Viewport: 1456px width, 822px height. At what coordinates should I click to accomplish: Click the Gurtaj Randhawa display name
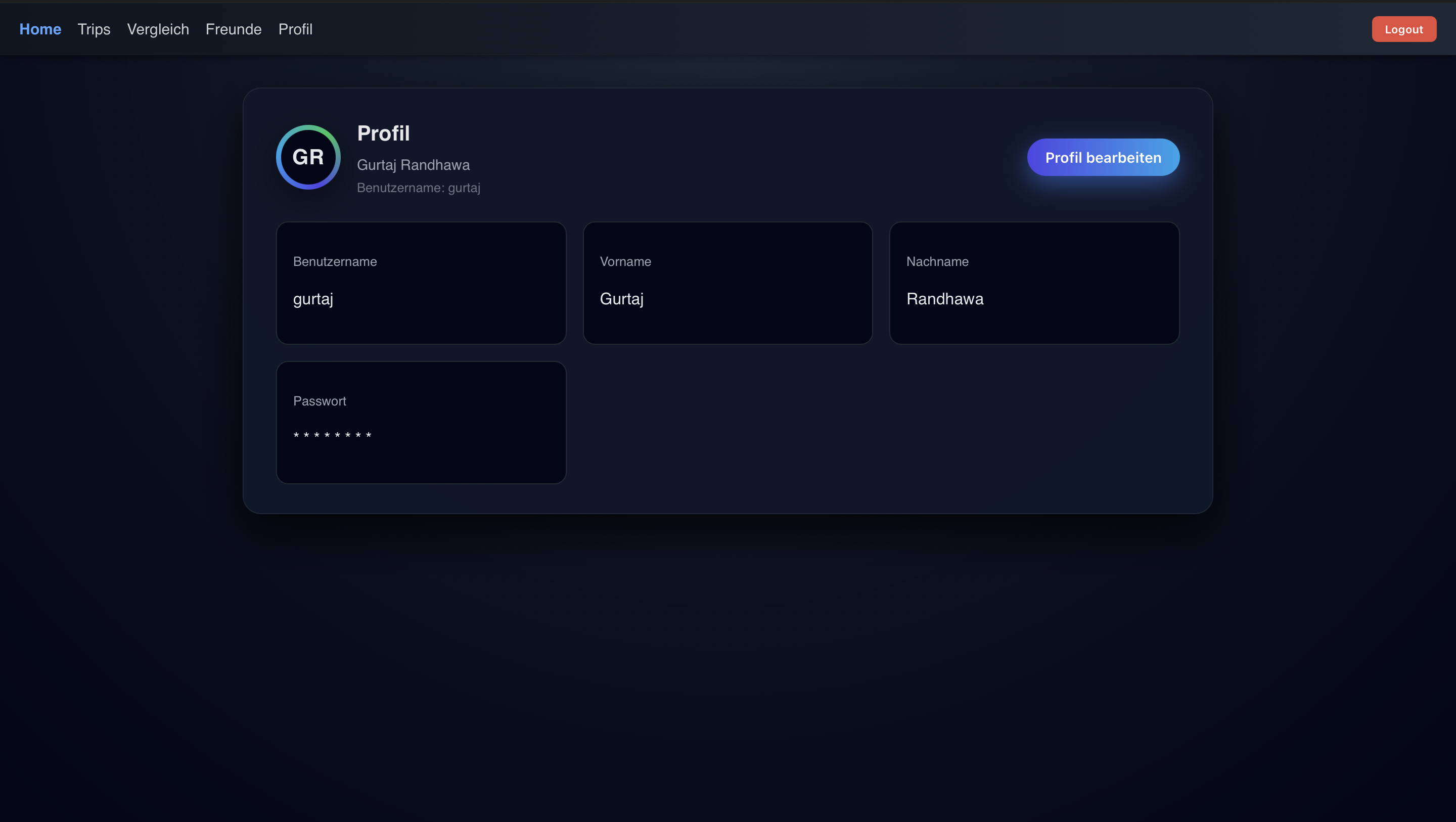coord(413,164)
